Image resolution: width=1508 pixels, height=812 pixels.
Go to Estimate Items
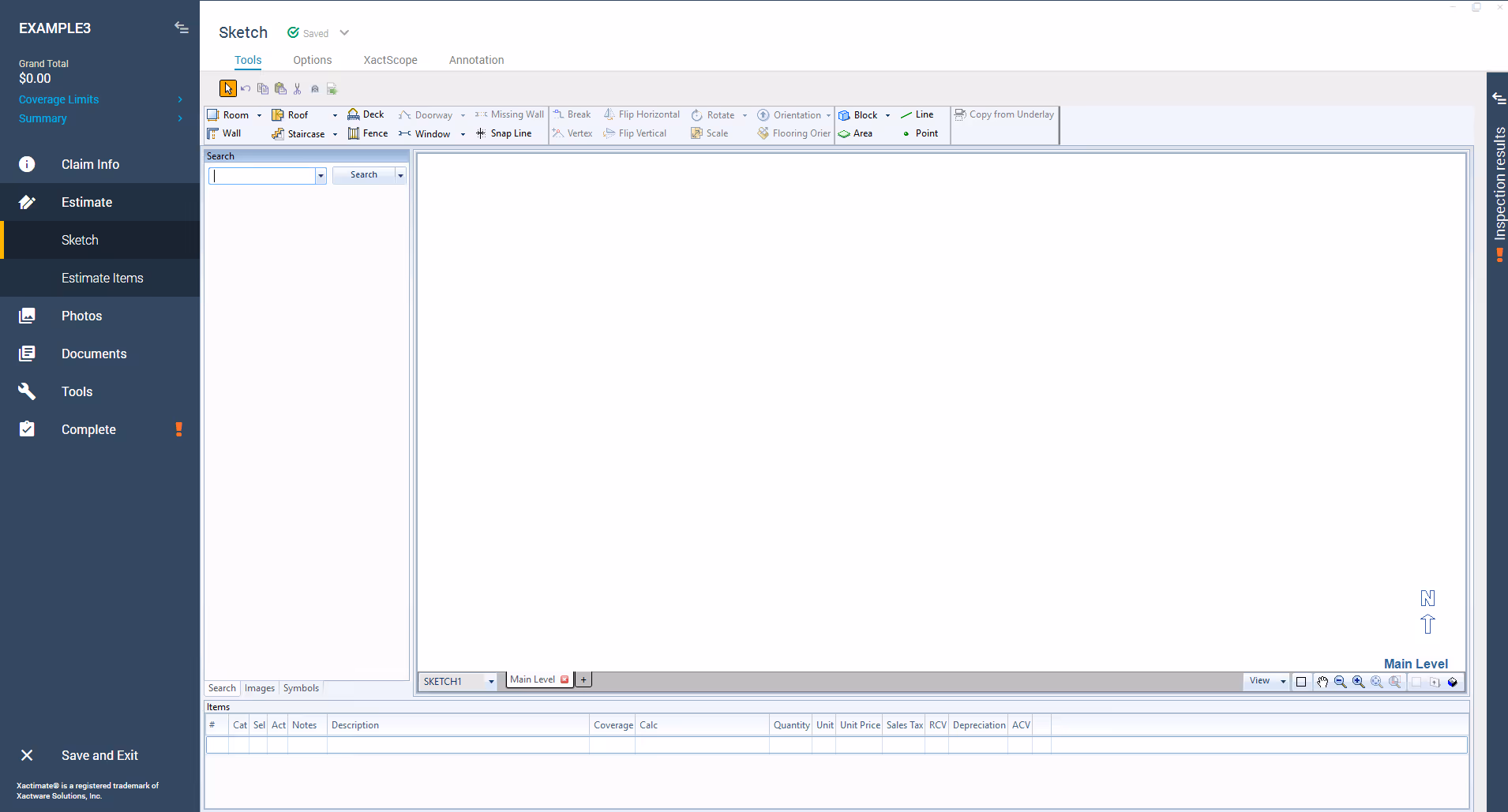(x=99, y=278)
